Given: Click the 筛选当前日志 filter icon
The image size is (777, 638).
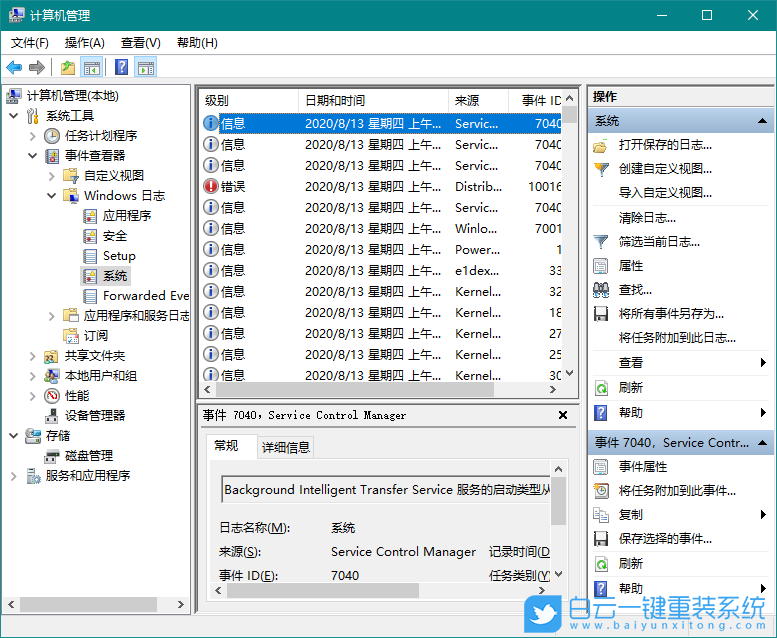Looking at the screenshot, I should pyautogui.click(x=601, y=242).
